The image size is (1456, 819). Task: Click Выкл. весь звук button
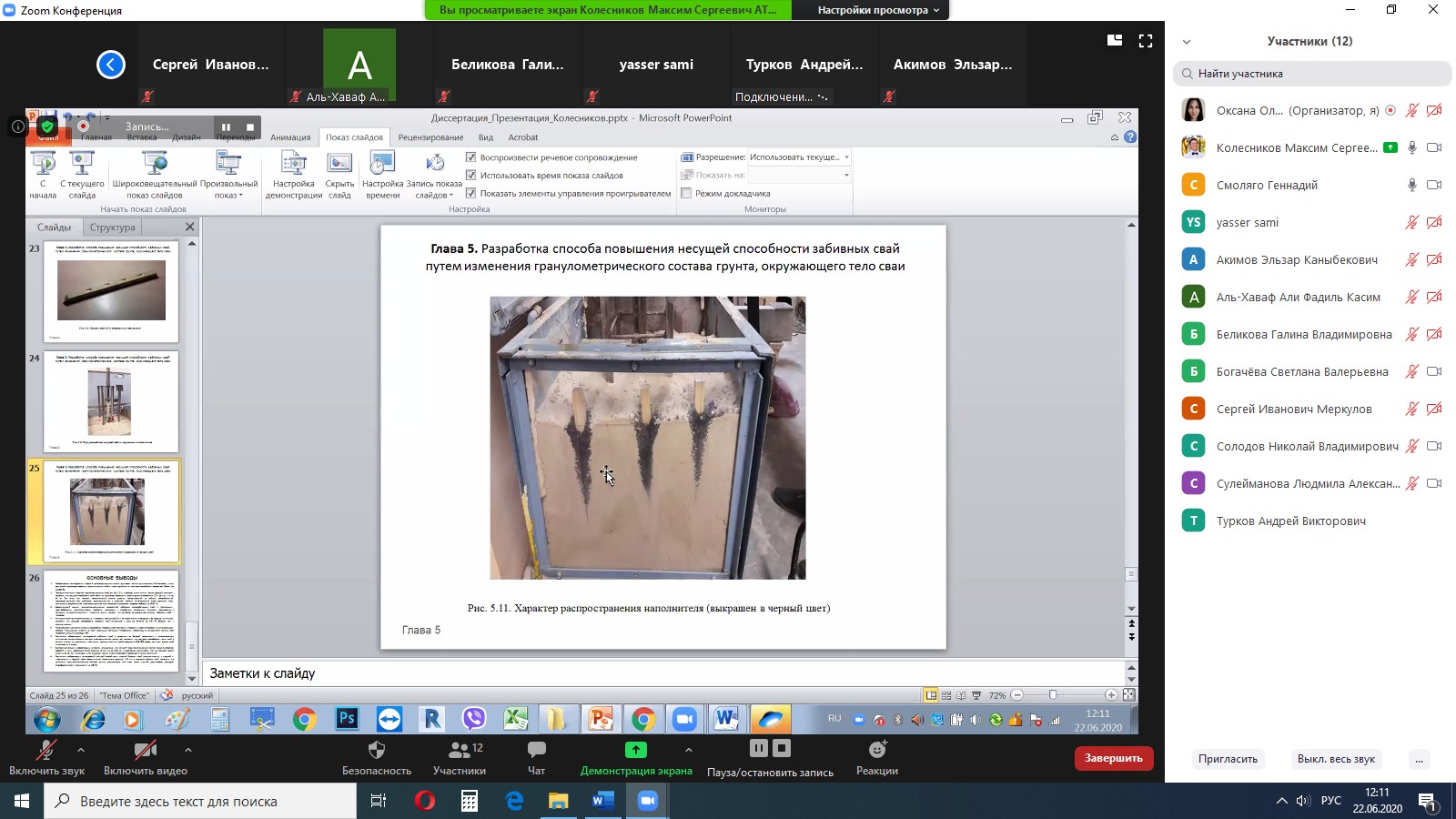(1336, 759)
